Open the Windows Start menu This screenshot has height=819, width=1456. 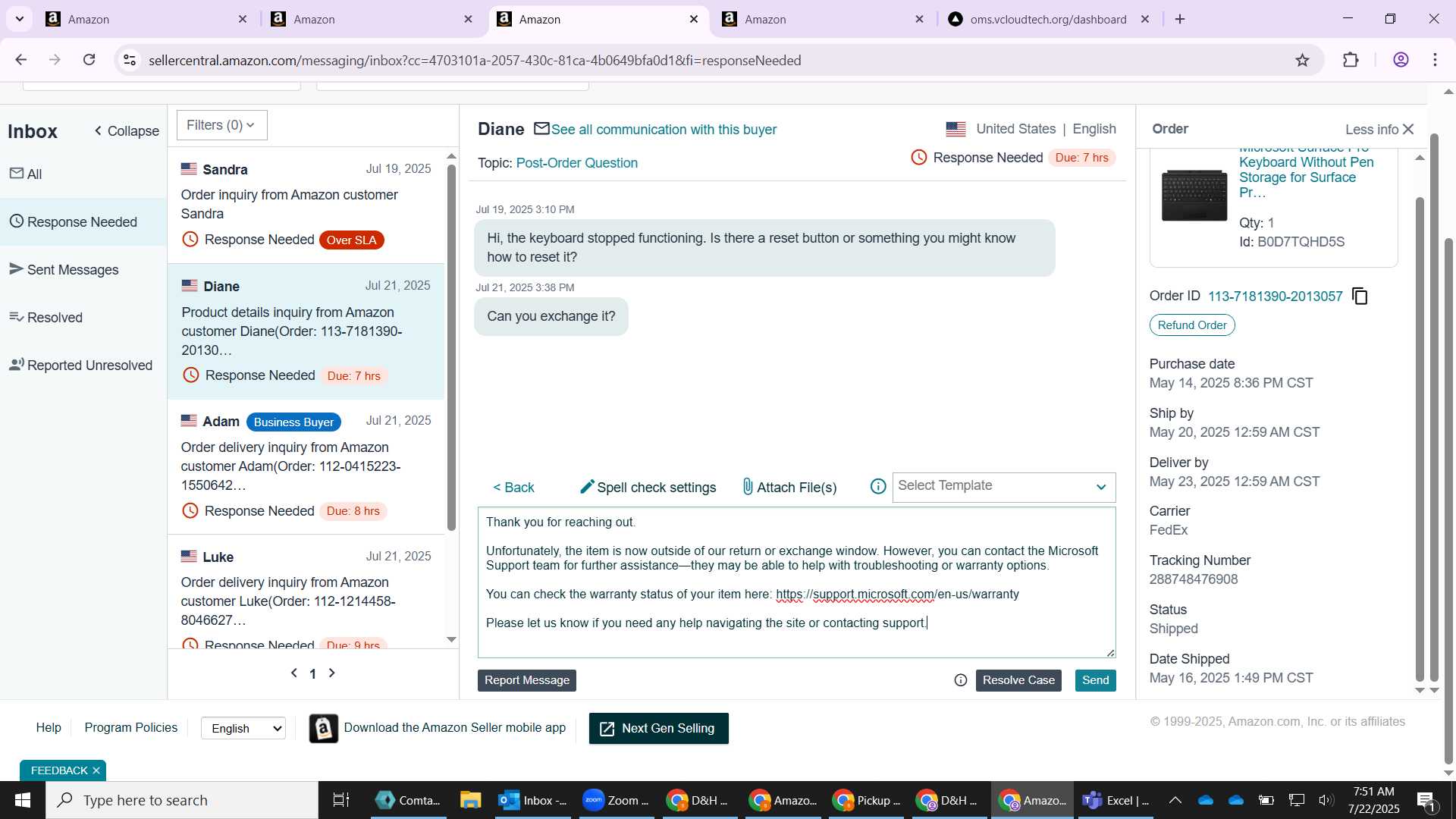tap(23, 800)
